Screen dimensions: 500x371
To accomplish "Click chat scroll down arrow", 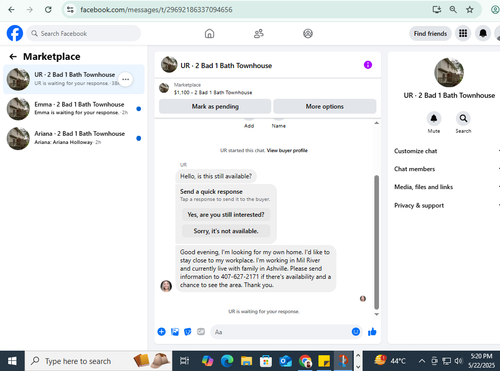I will pos(377,314).
